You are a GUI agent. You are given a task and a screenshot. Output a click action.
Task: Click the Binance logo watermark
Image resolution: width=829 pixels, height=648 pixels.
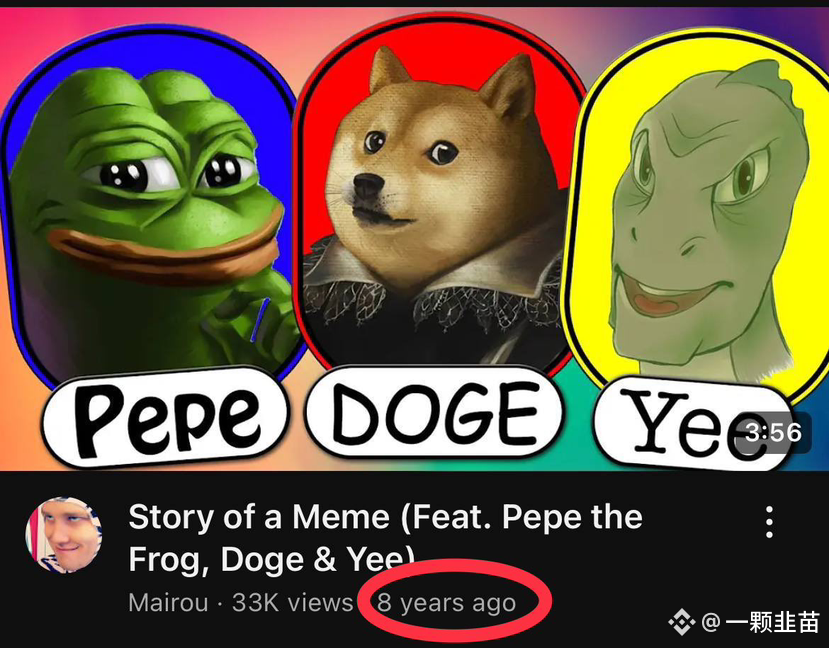[x=681, y=622]
